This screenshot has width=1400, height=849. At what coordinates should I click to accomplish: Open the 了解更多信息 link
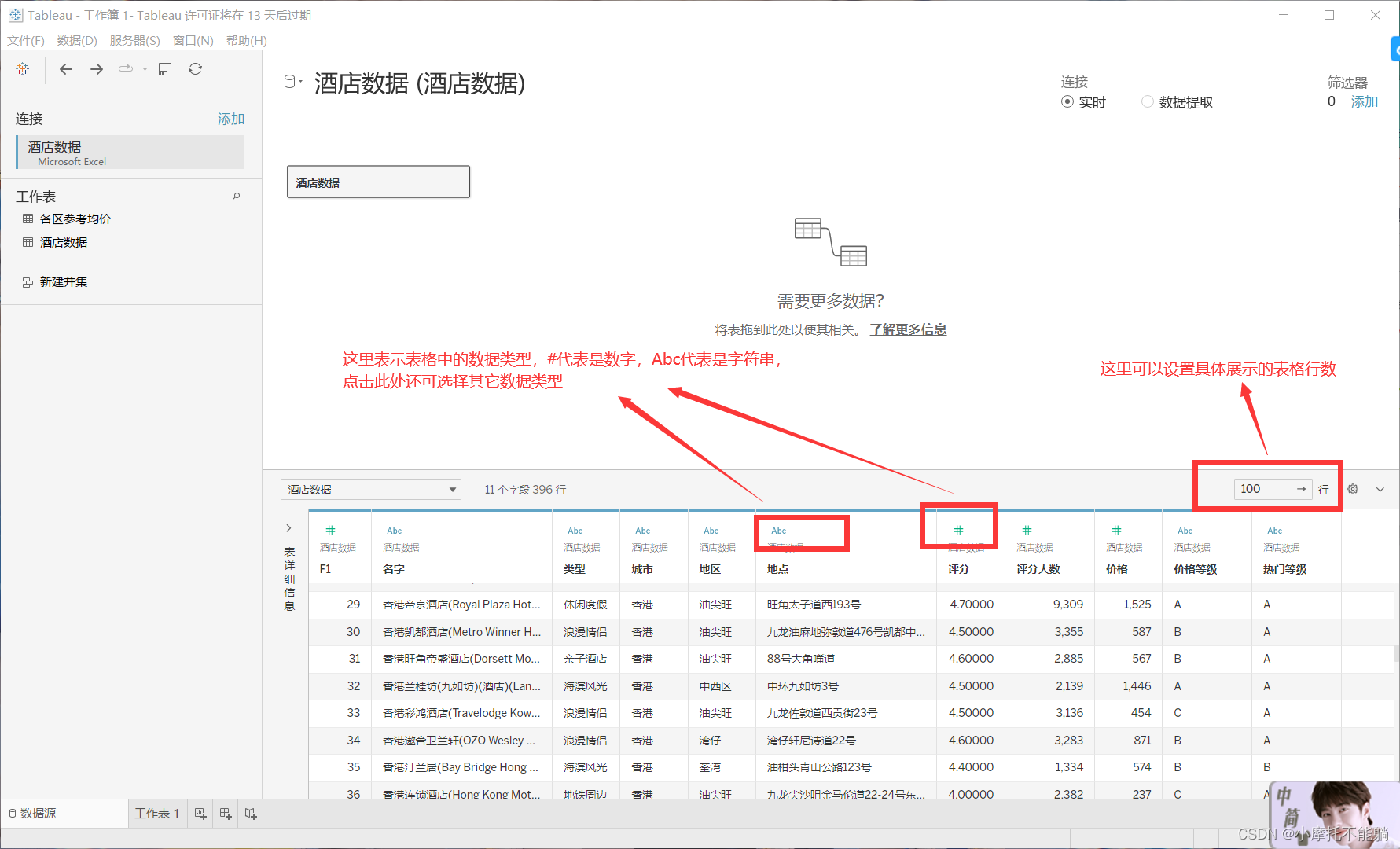pyautogui.click(x=908, y=329)
